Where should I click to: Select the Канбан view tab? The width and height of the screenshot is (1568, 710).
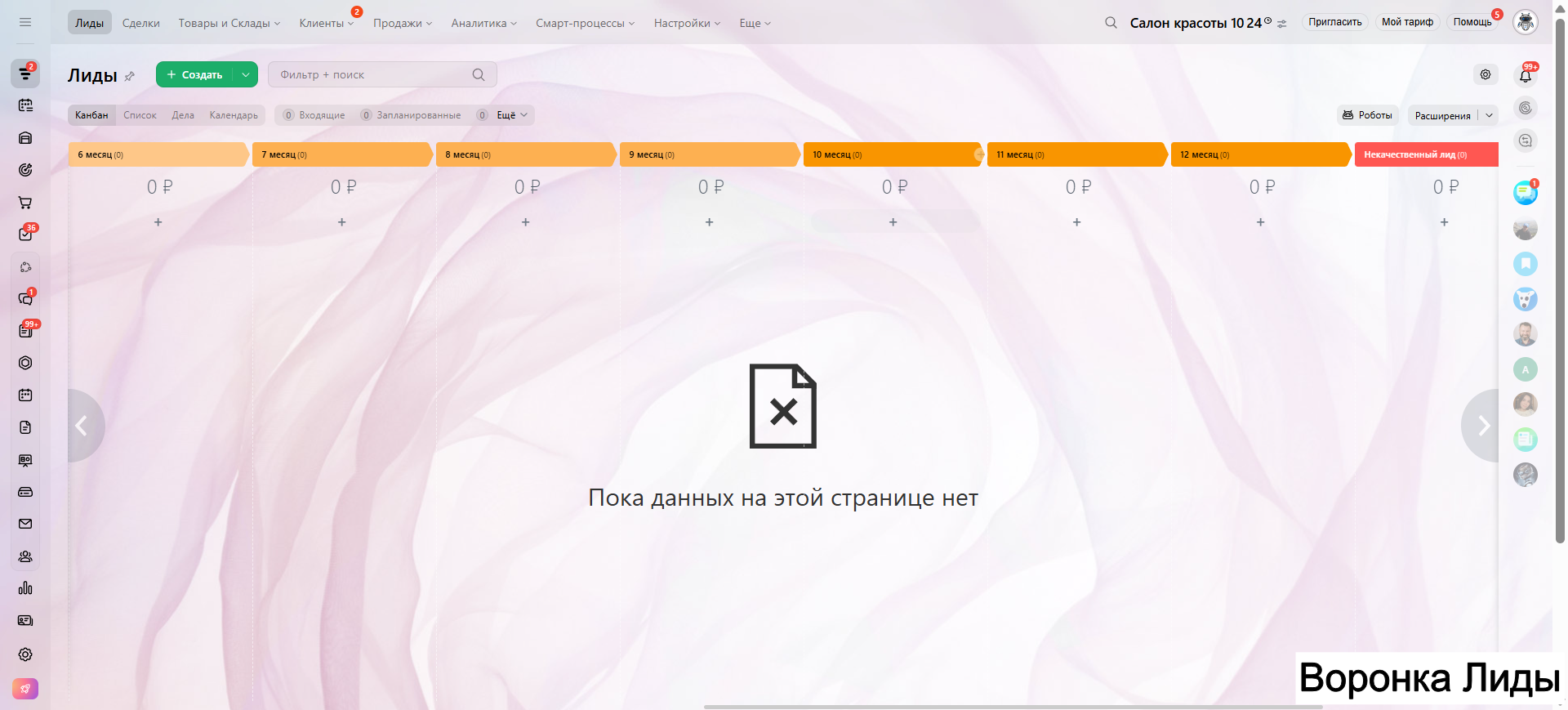tap(91, 115)
